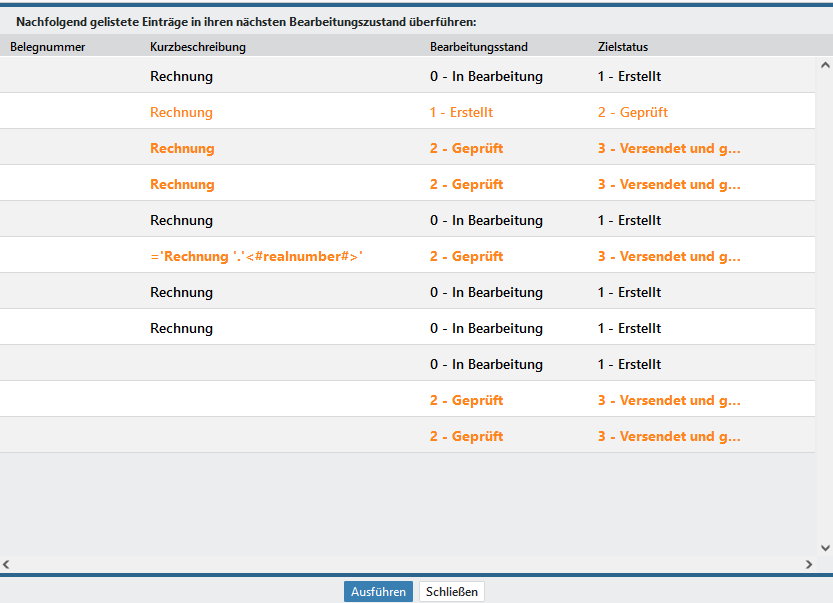Sort by the Kurzbeschreibung column header

pyautogui.click(x=198, y=47)
